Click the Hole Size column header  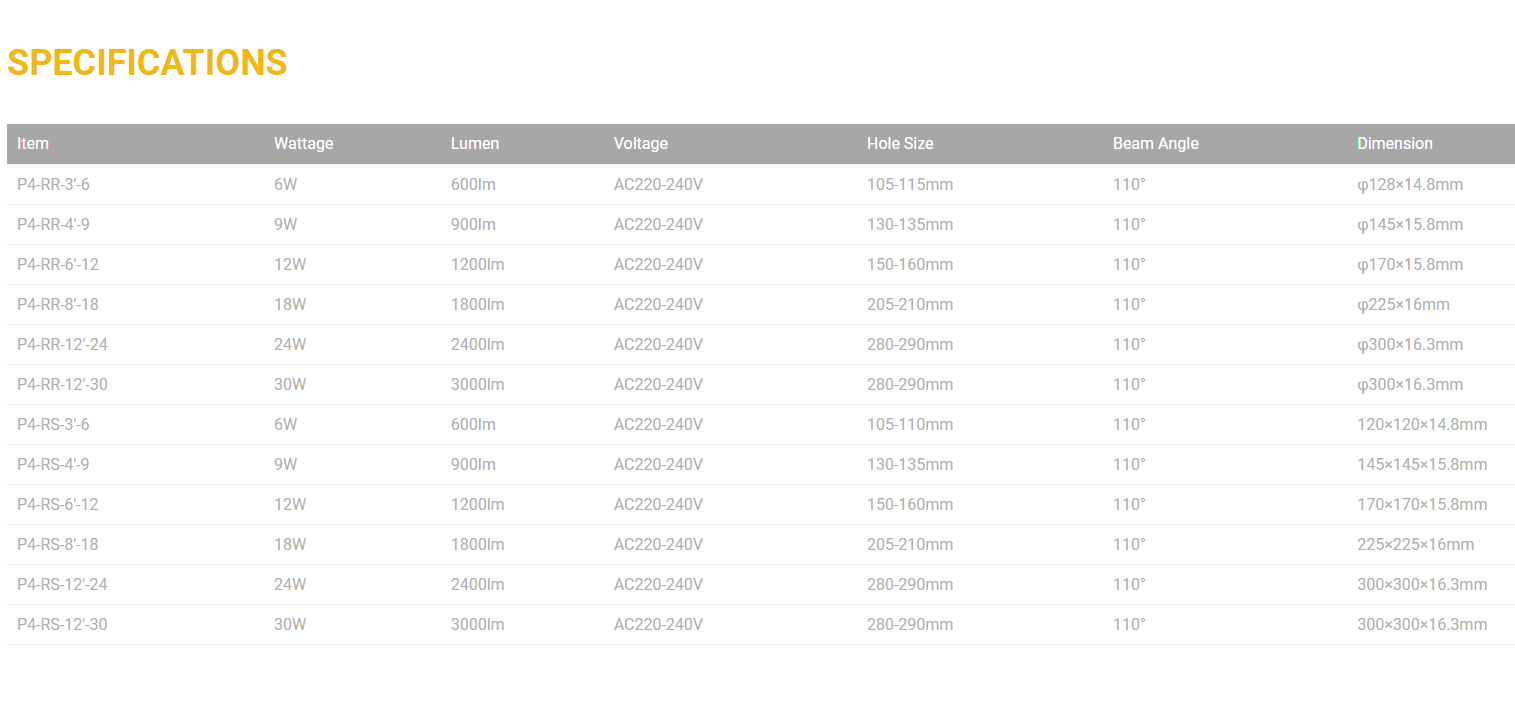click(x=899, y=144)
